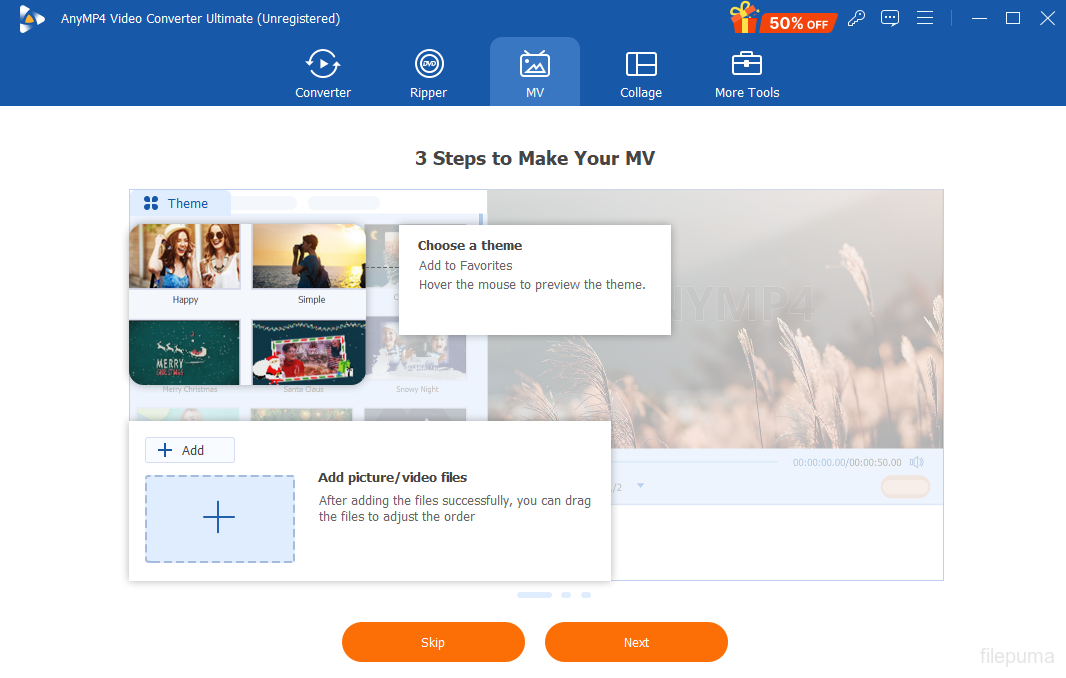Click the Add button with plus sign

[x=190, y=450]
